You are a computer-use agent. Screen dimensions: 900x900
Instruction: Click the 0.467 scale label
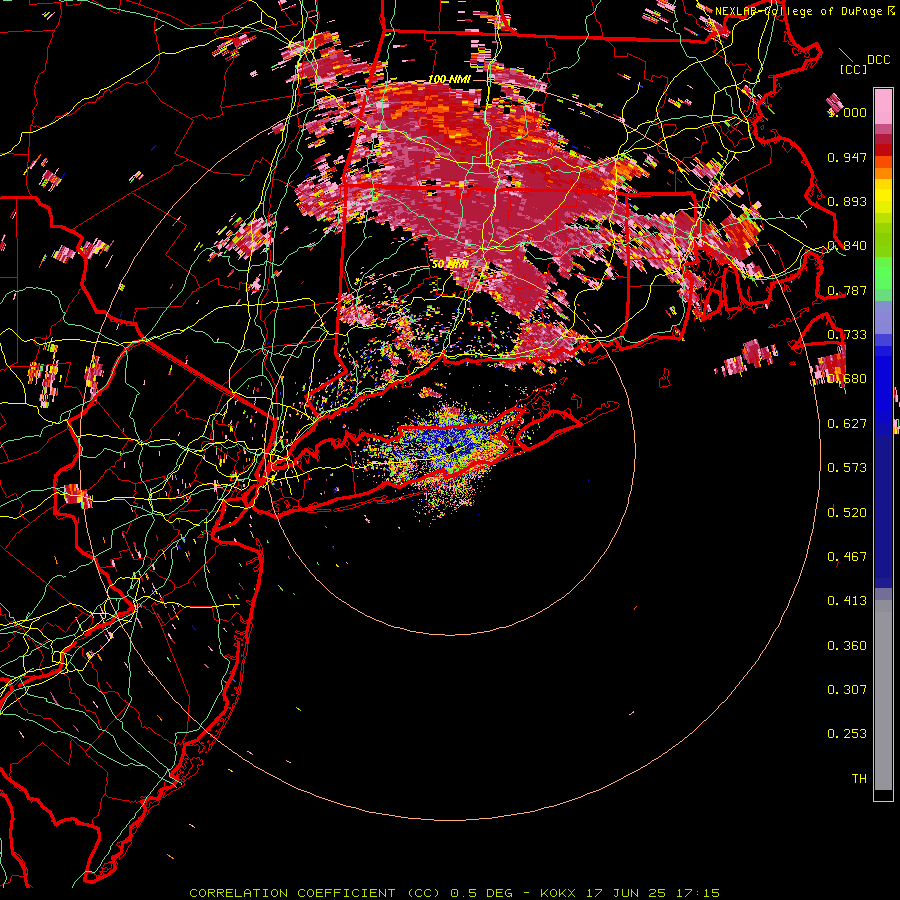tap(847, 557)
